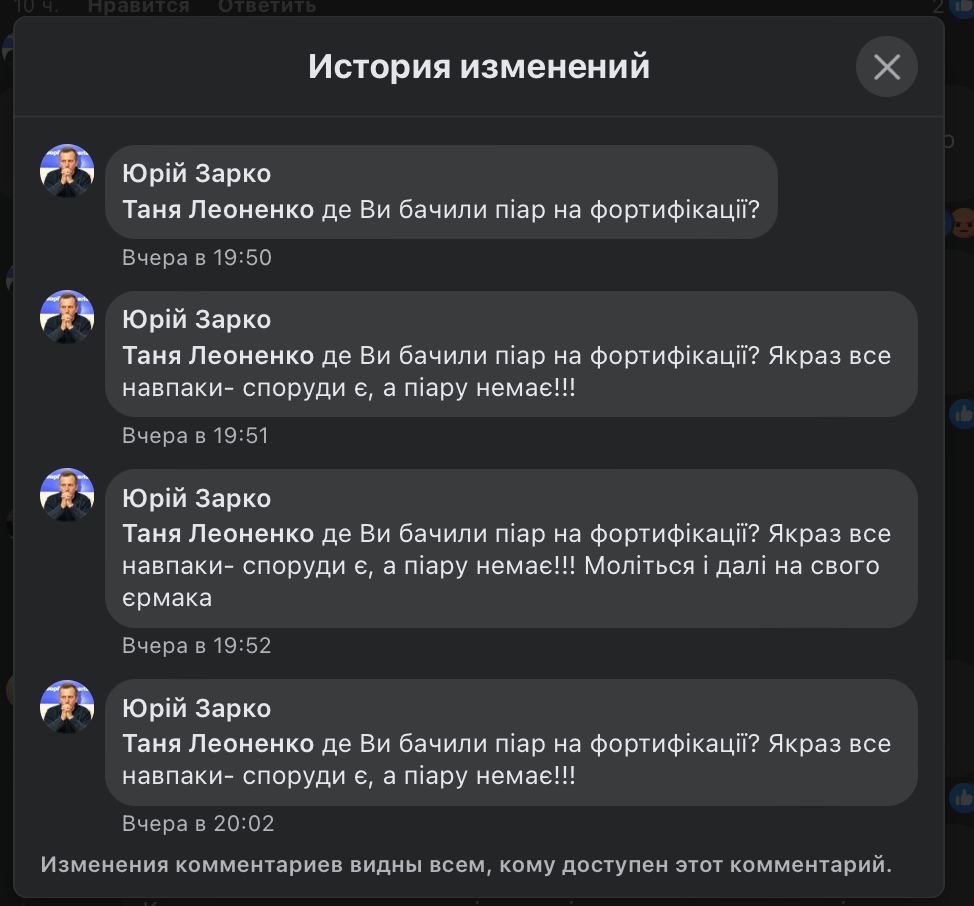This screenshot has height=906, width=974.
Task: Open Юрій Зарко name in second comment
Action: 196,319
